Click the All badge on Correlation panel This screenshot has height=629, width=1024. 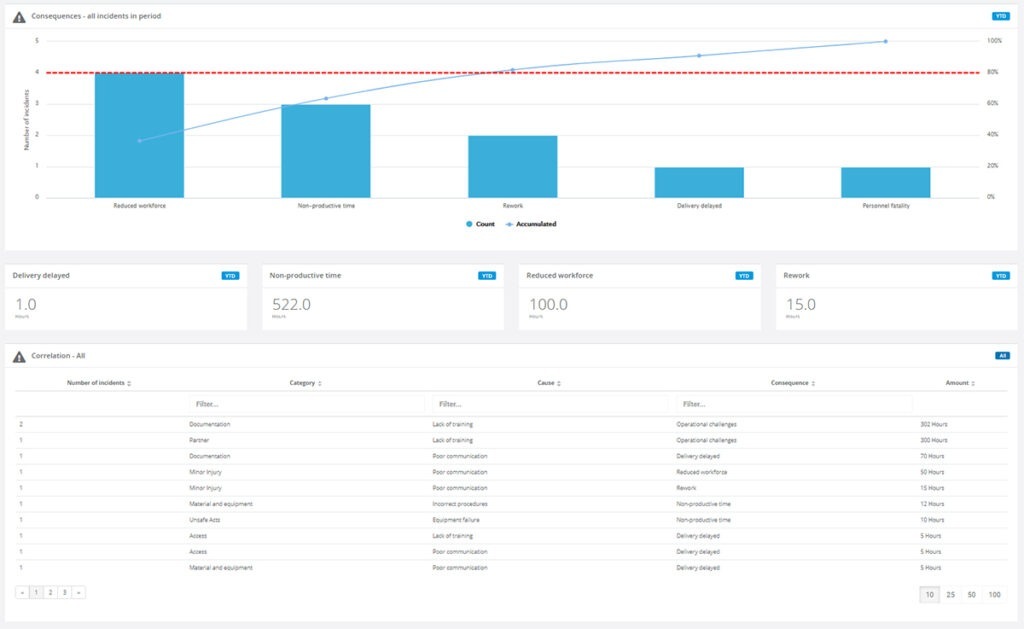click(x=1000, y=354)
